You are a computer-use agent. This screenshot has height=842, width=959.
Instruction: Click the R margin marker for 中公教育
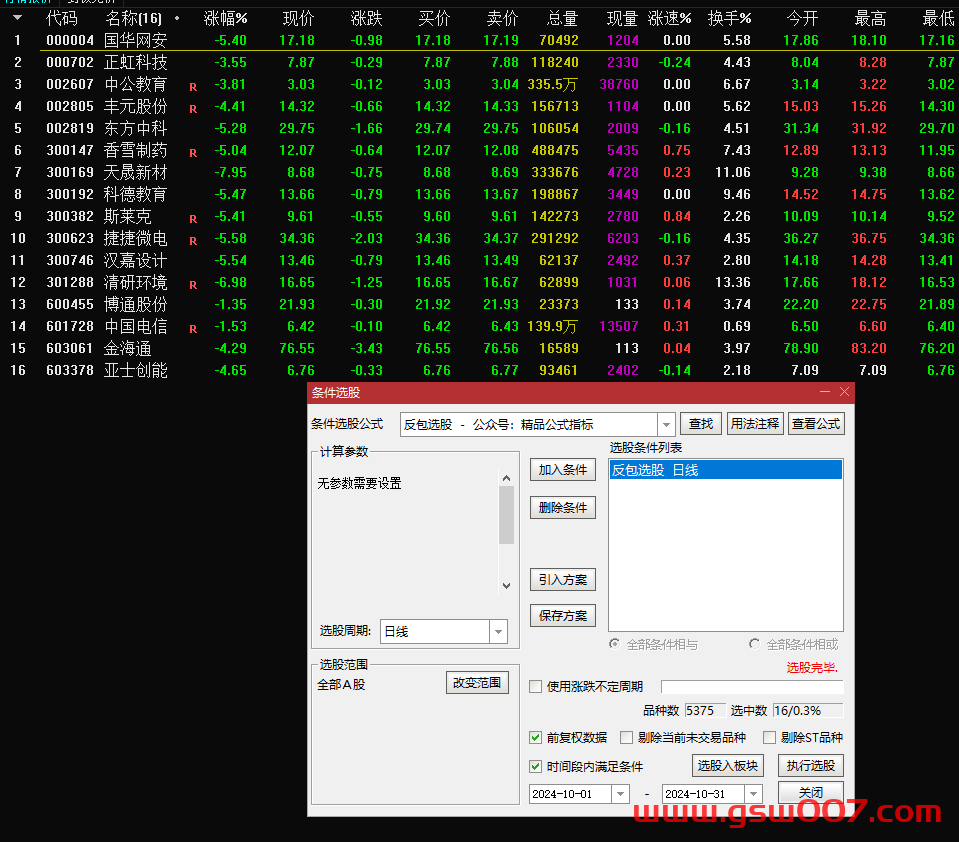pyautogui.click(x=193, y=87)
